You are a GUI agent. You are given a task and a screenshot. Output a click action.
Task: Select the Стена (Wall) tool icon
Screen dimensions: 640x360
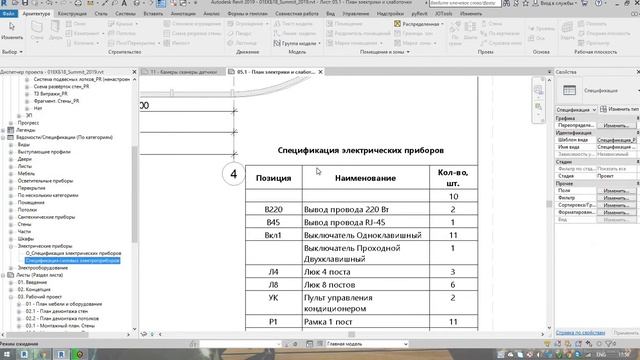pos(37,28)
